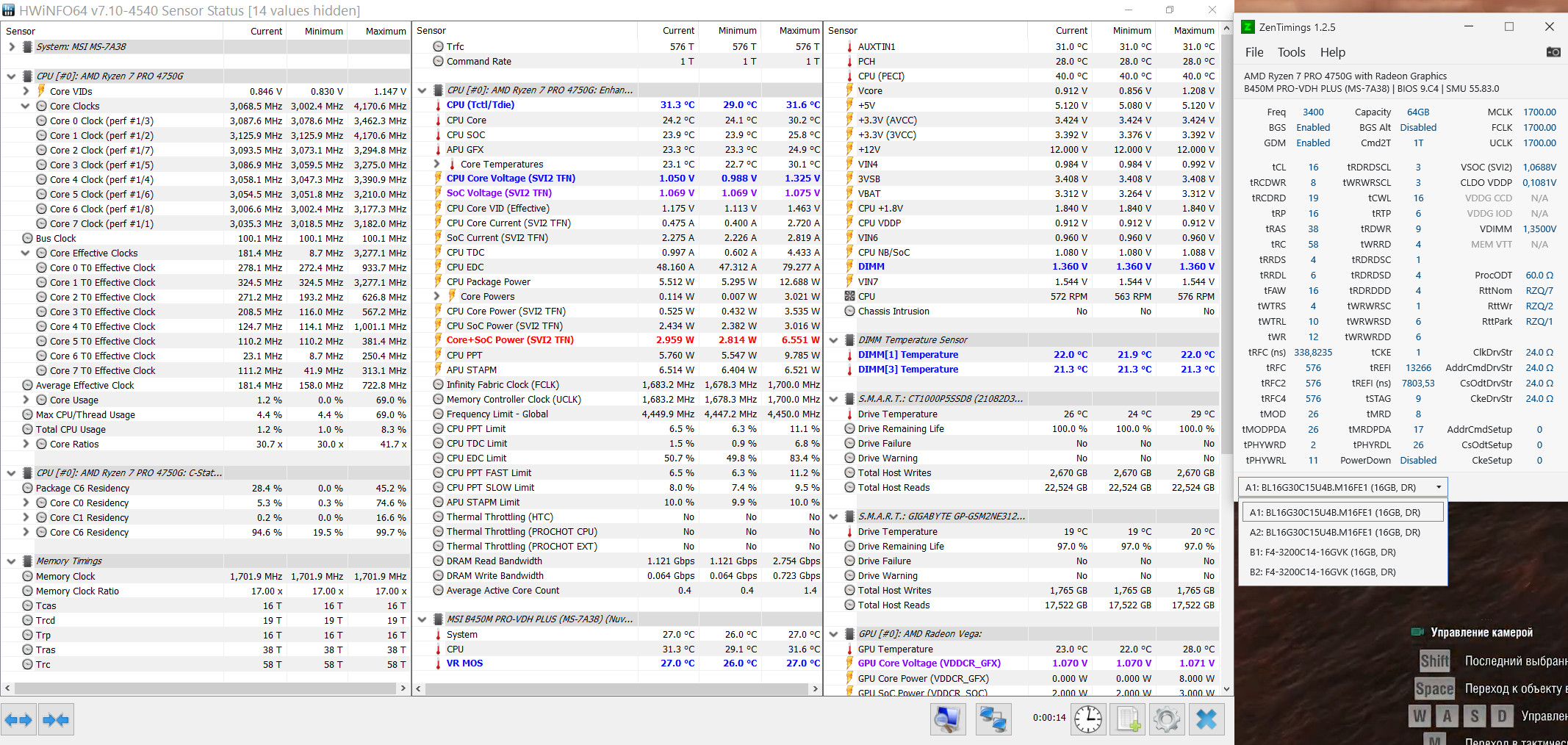Click the expand-columns double arrow button in HWiNFO
The width and height of the screenshot is (1568, 745).
[x=19, y=719]
